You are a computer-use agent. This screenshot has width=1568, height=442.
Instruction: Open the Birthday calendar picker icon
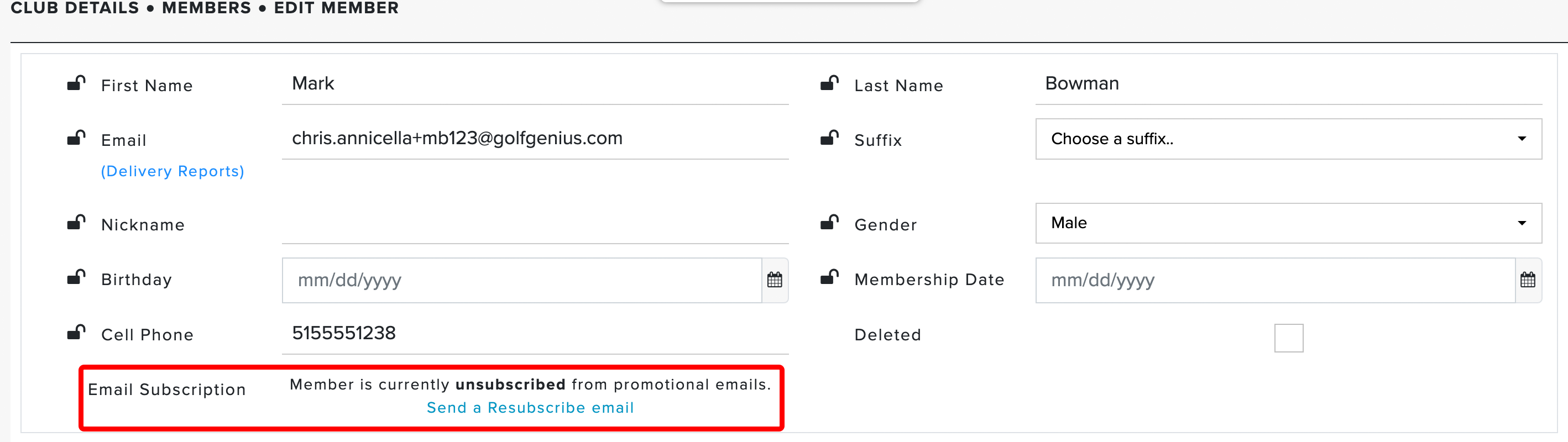coord(774,280)
